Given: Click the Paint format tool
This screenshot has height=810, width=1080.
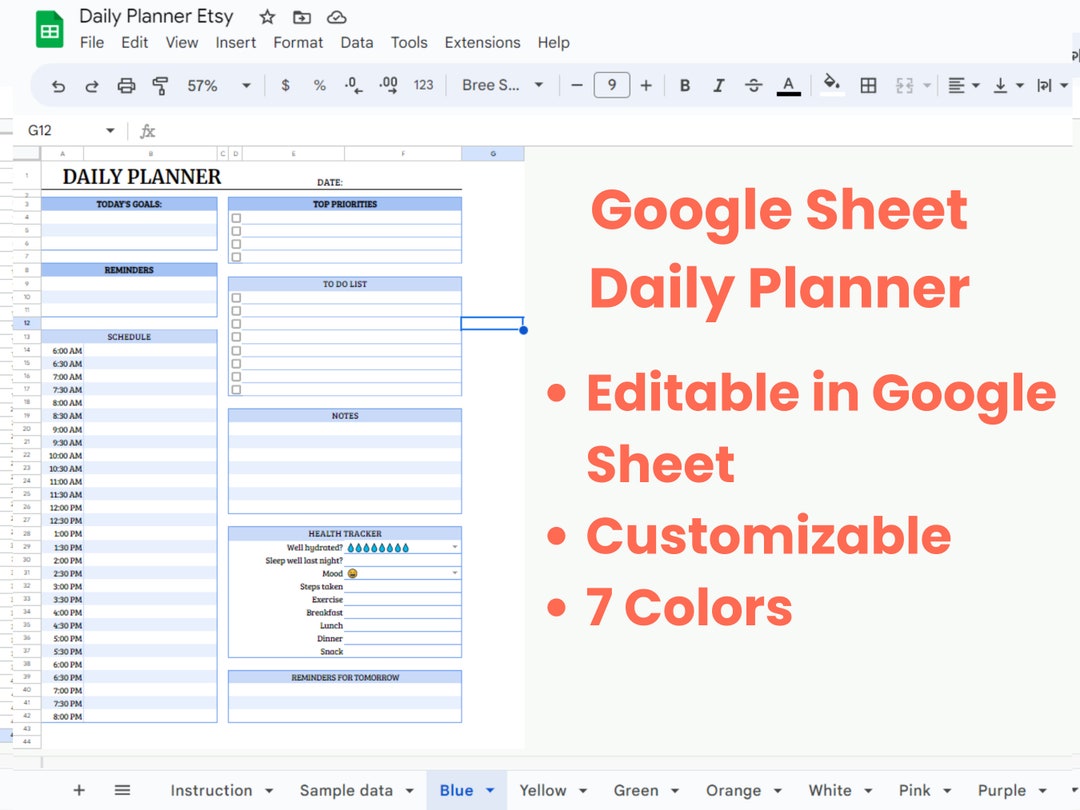Looking at the screenshot, I should pos(160,85).
